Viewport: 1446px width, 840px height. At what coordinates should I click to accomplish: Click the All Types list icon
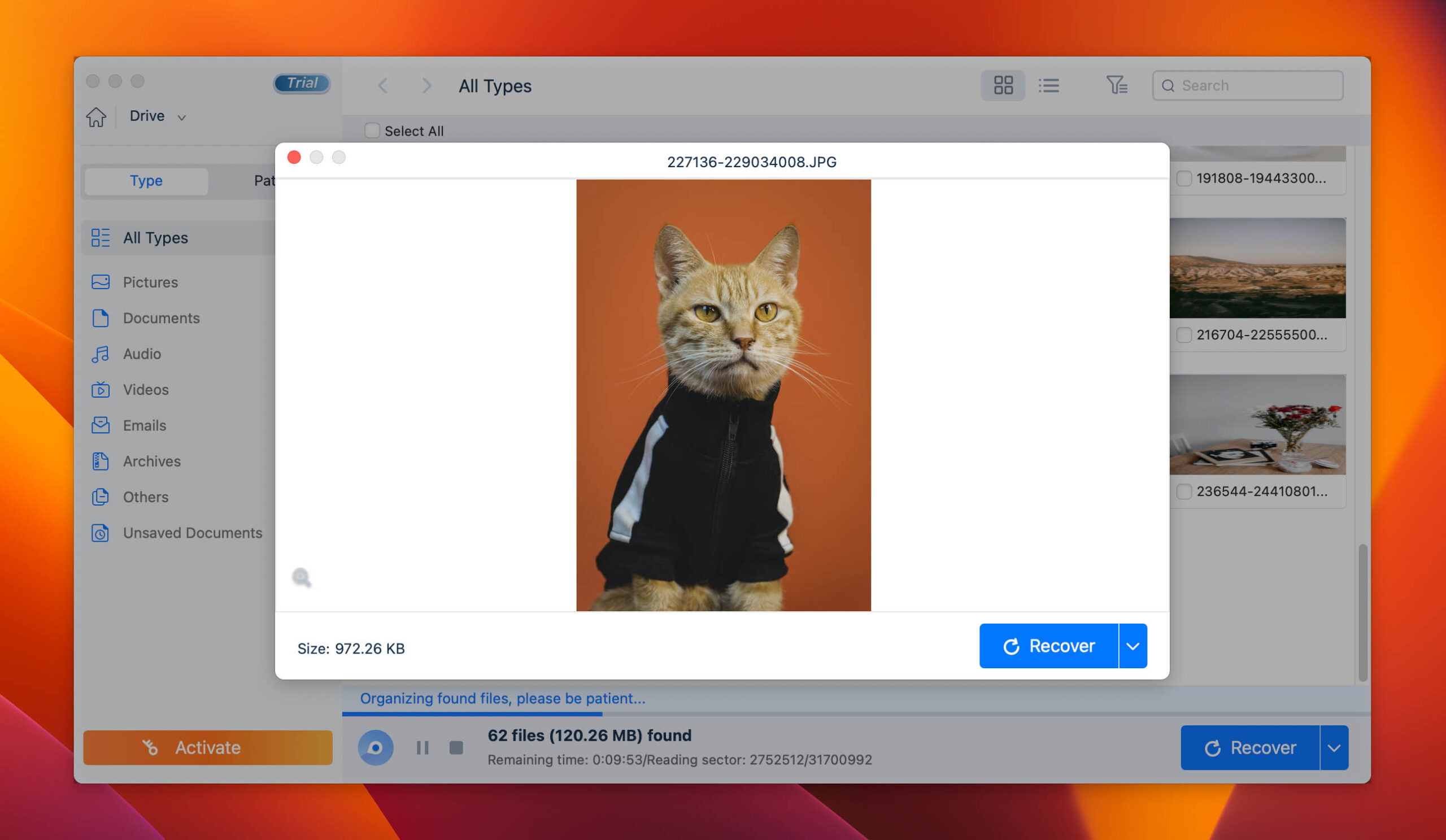pos(101,238)
